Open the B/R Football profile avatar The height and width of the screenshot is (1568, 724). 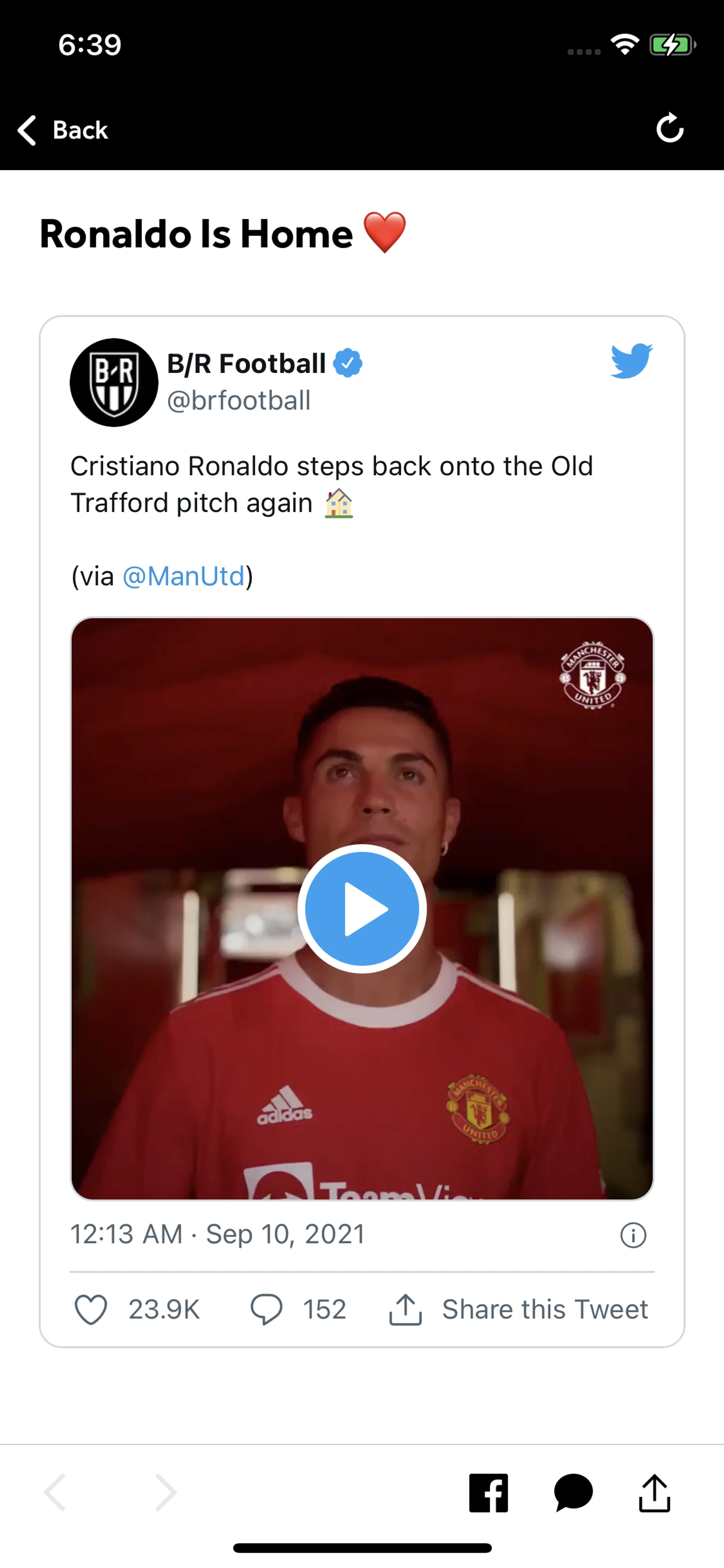pos(114,382)
